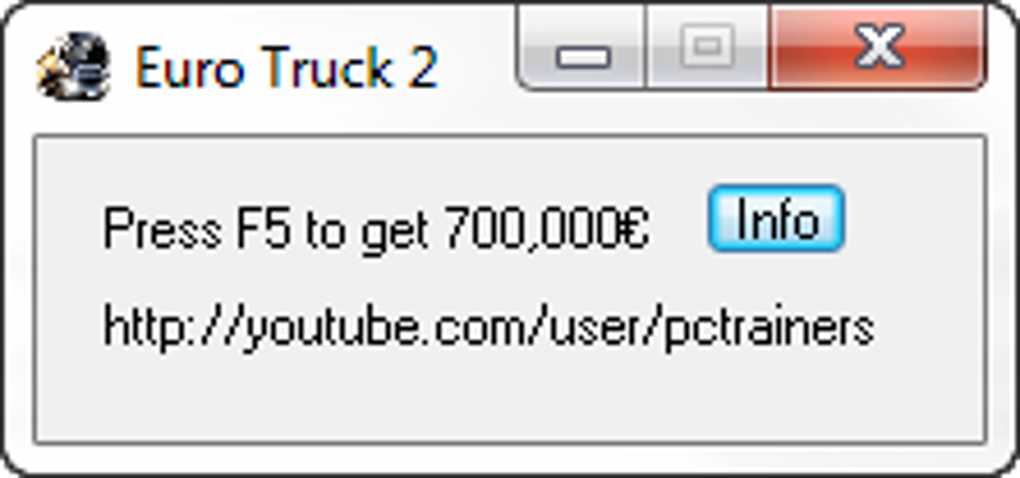Click the grayed-out square icon in the title bar
The width and height of the screenshot is (1020, 478).
706,45
